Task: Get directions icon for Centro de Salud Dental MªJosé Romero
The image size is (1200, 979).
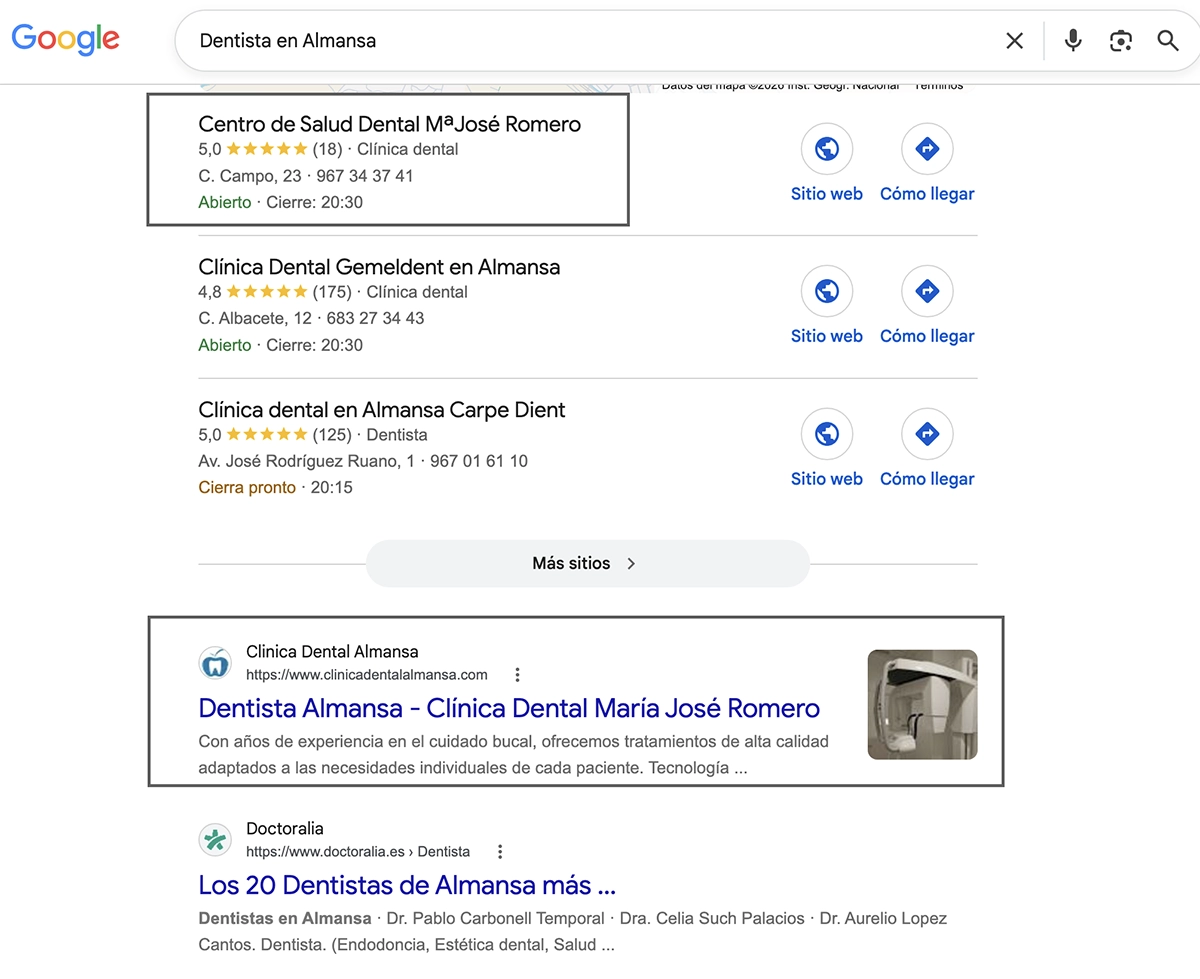Action: (x=927, y=149)
